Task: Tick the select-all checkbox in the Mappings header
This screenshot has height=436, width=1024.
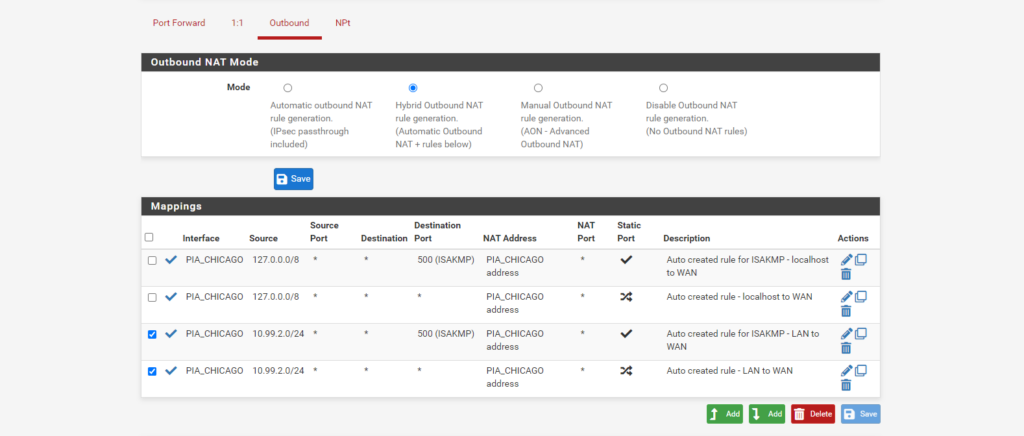Action: pos(149,238)
